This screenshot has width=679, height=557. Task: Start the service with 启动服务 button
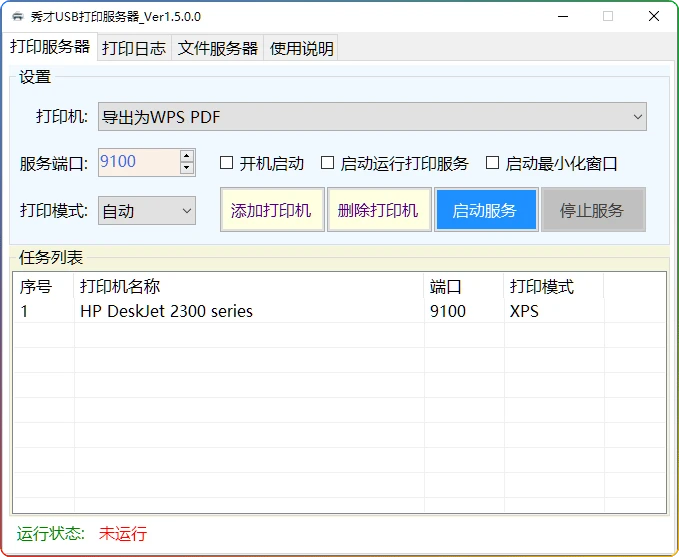(x=485, y=210)
